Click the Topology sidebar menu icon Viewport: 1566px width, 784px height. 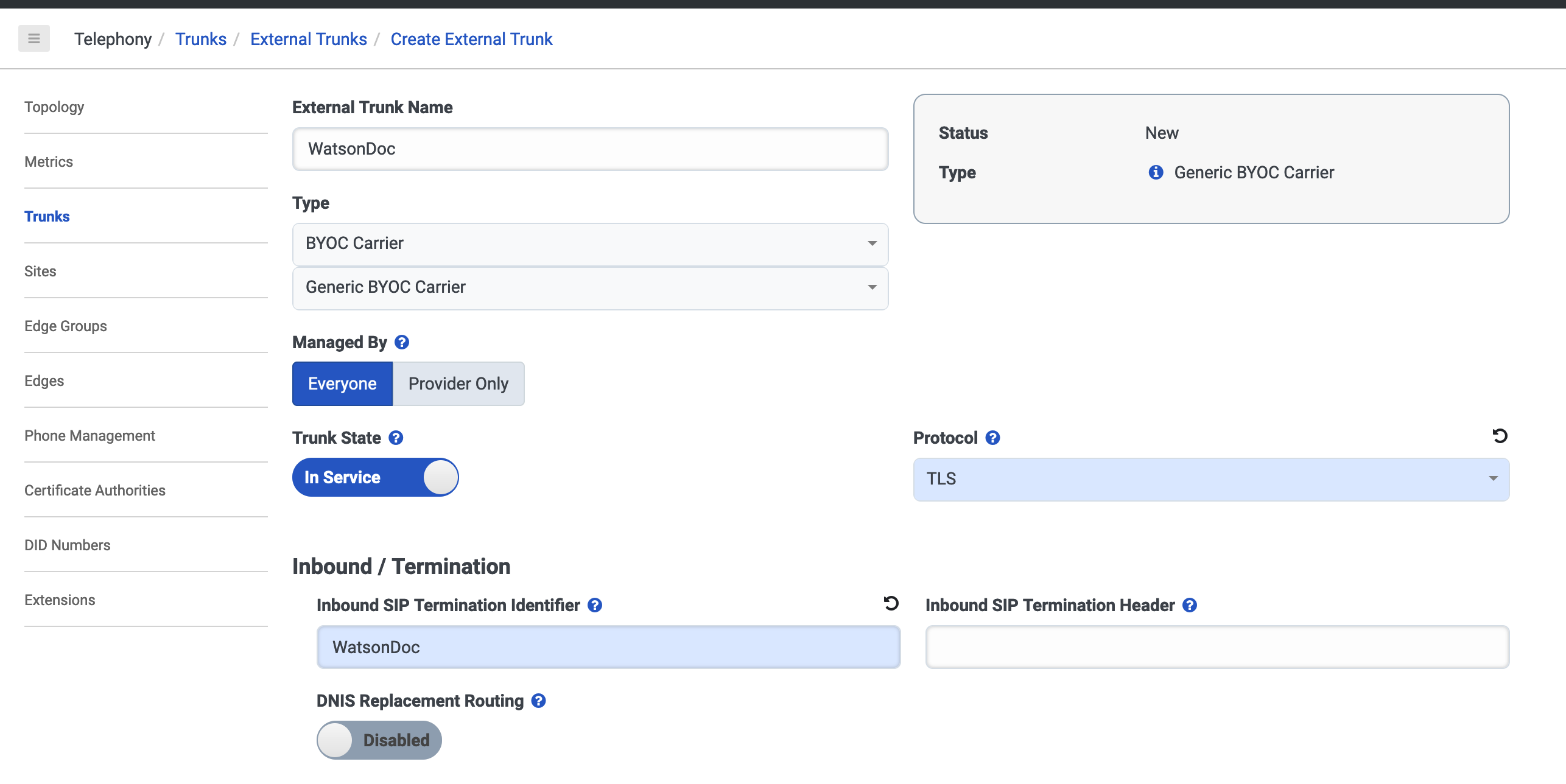[54, 106]
